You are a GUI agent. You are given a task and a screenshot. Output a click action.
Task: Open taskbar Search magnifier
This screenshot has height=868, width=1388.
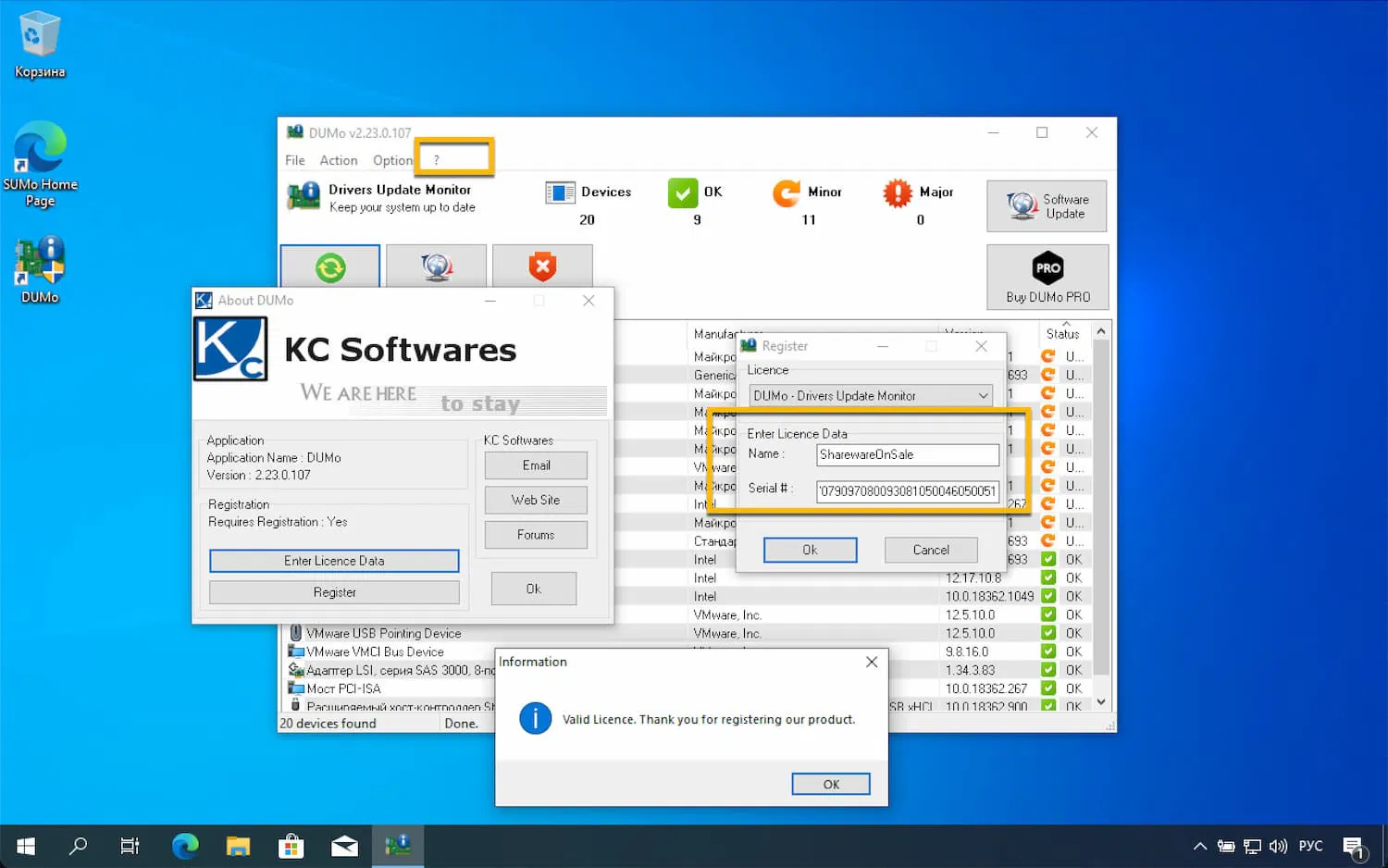(x=79, y=846)
